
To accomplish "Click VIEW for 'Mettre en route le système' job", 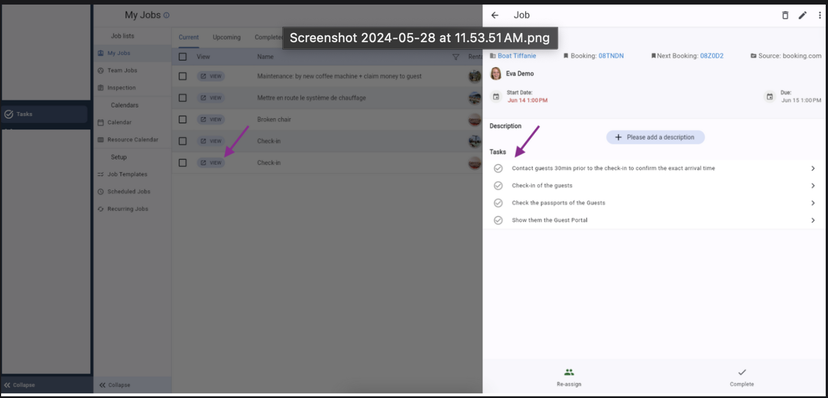I will [211, 98].
